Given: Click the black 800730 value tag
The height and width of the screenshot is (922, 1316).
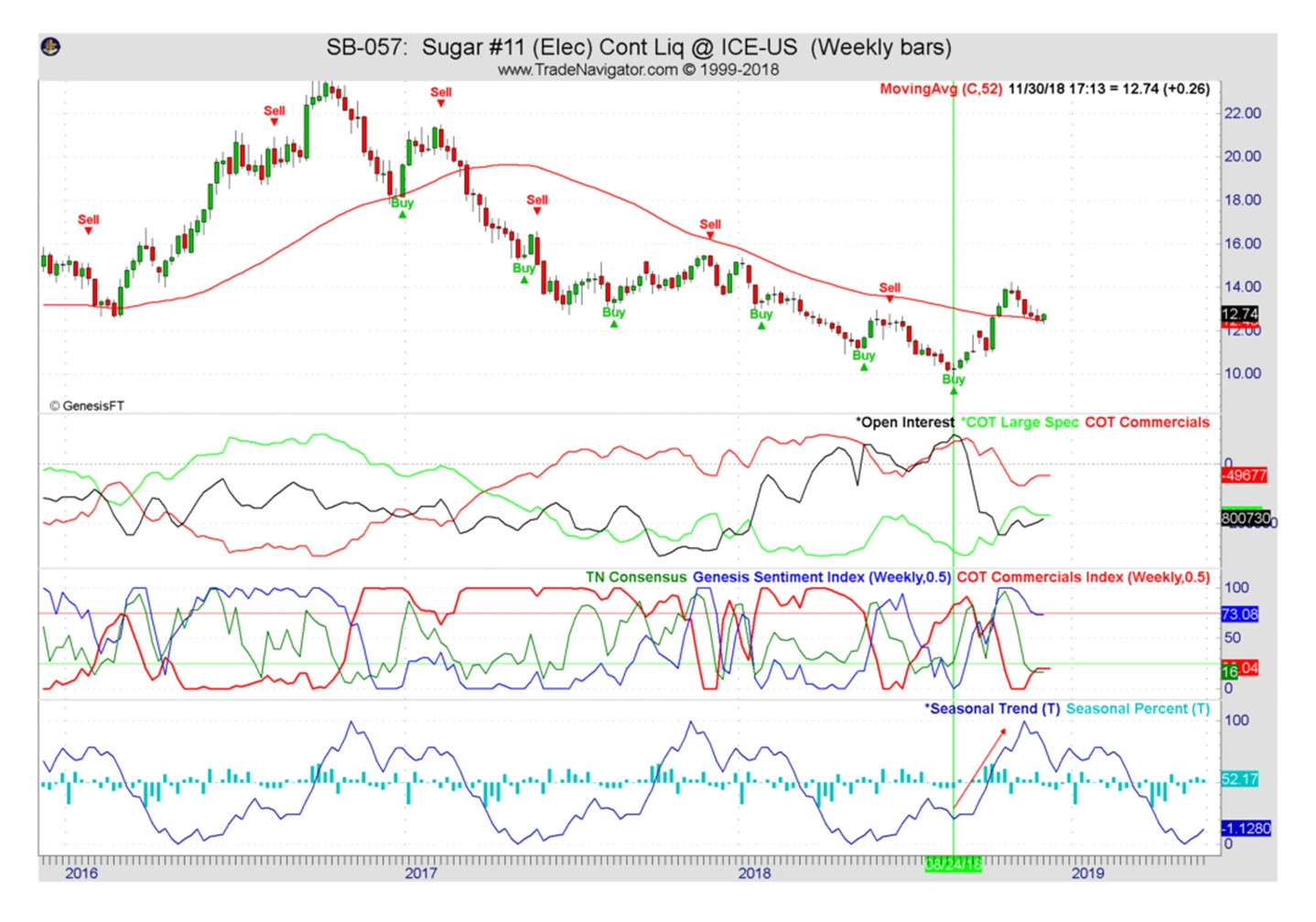Looking at the screenshot, I should coord(1246,518).
